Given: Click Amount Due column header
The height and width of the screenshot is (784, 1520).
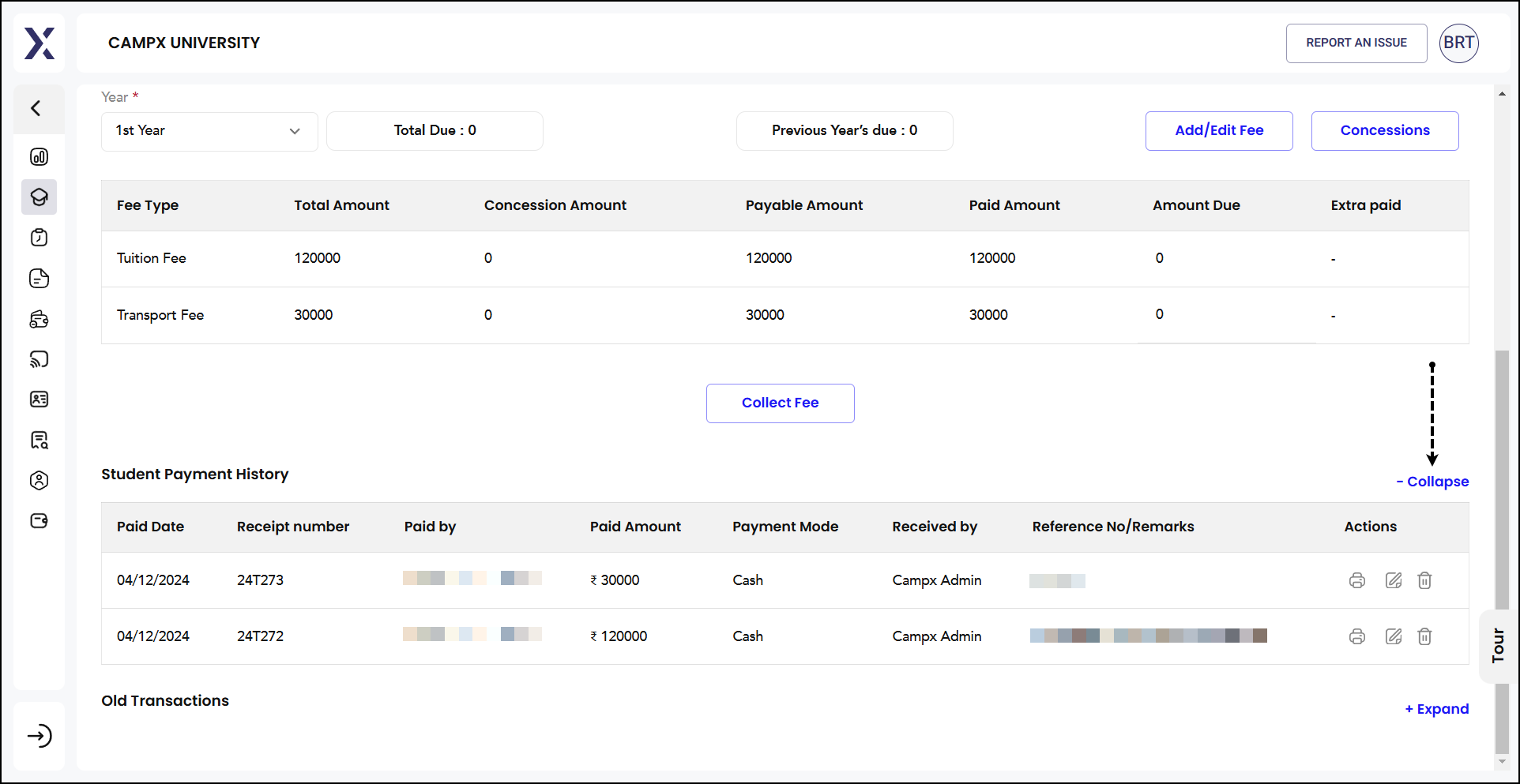Looking at the screenshot, I should point(1196,205).
